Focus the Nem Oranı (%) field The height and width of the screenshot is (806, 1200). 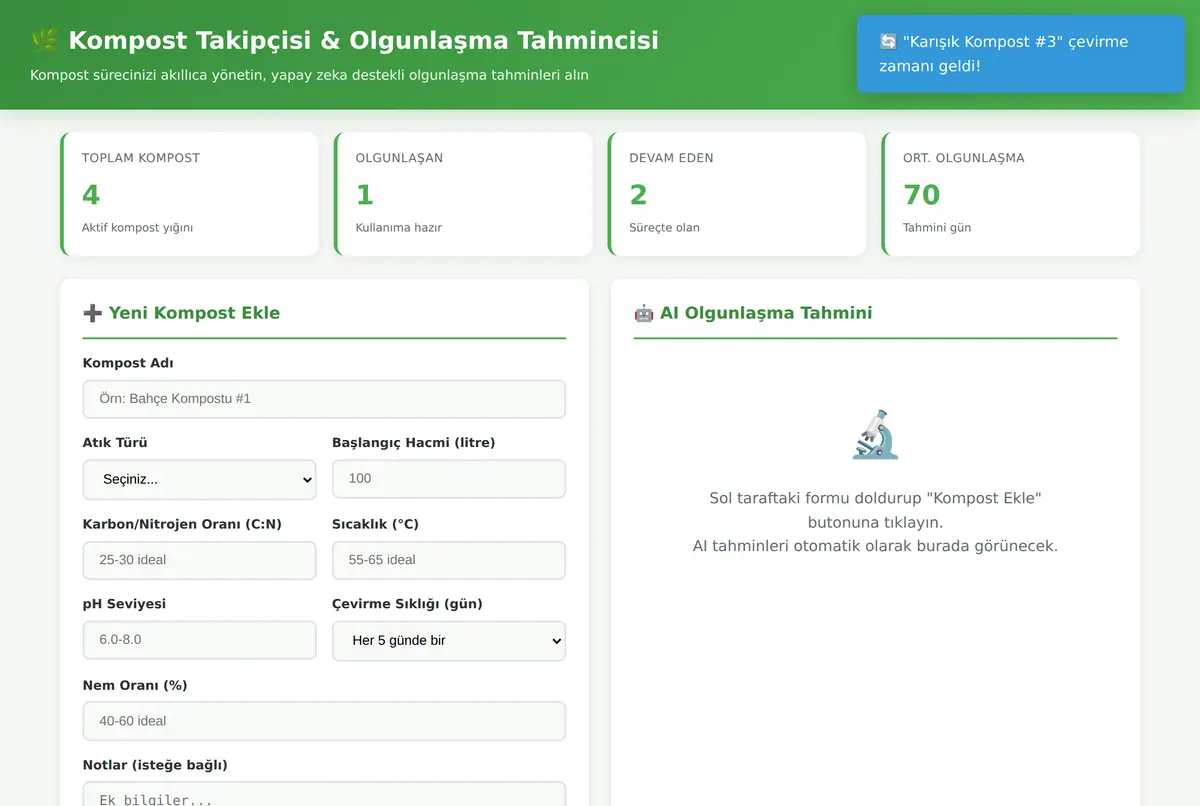tap(324, 721)
